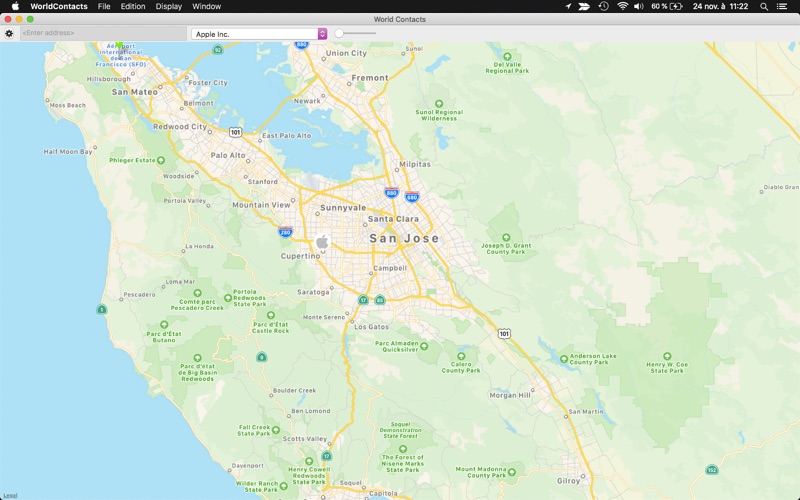Open the settings gear in toolbar
The height and width of the screenshot is (500, 800).
pos(9,34)
